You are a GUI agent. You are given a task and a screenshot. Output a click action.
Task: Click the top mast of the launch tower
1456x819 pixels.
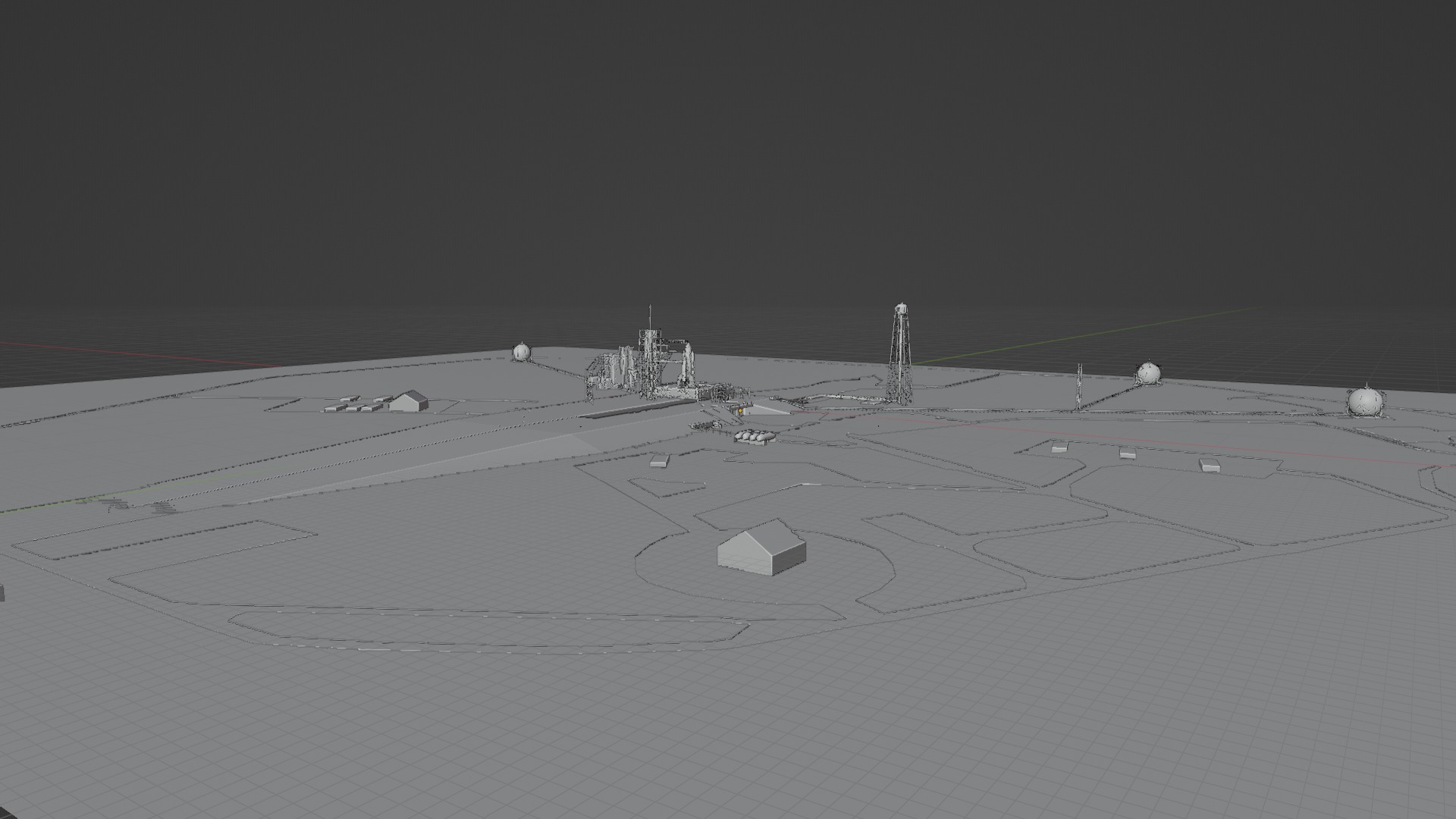point(650,318)
